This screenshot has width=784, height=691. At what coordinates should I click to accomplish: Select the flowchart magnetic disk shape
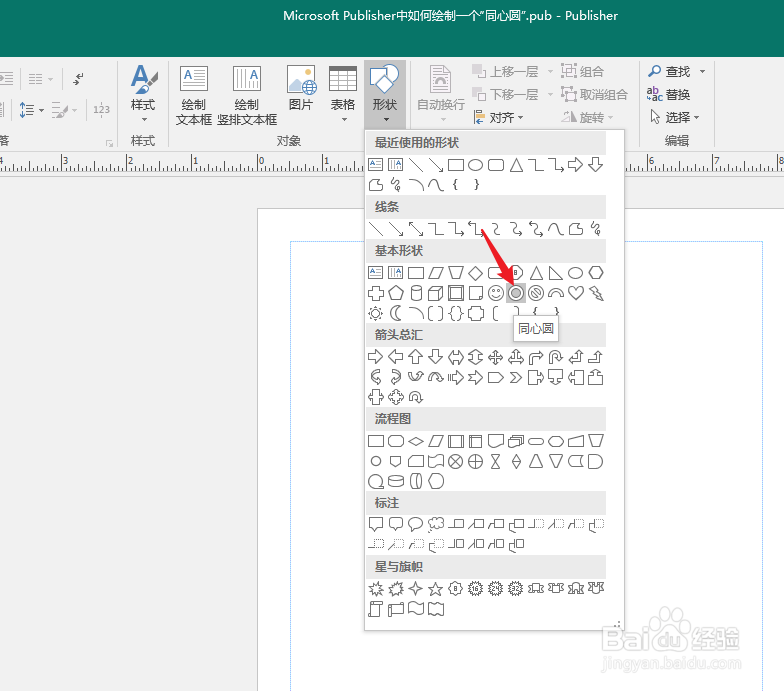pyautogui.click(x=396, y=482)
